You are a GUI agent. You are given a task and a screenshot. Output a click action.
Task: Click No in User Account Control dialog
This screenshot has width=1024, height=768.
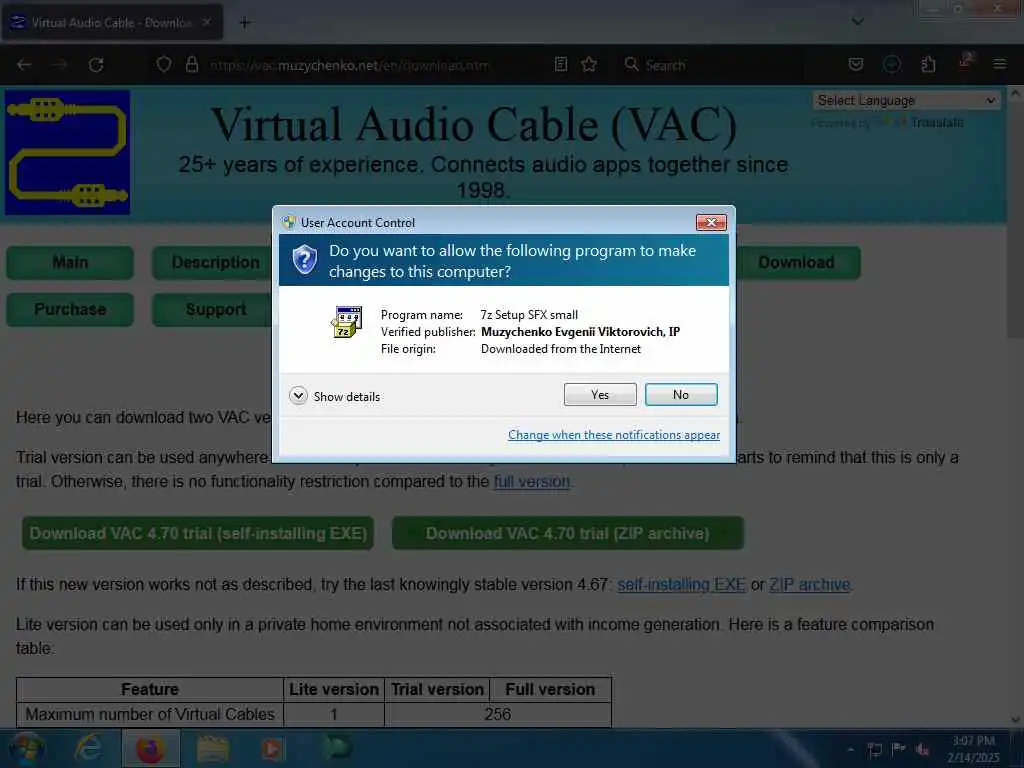680,394
